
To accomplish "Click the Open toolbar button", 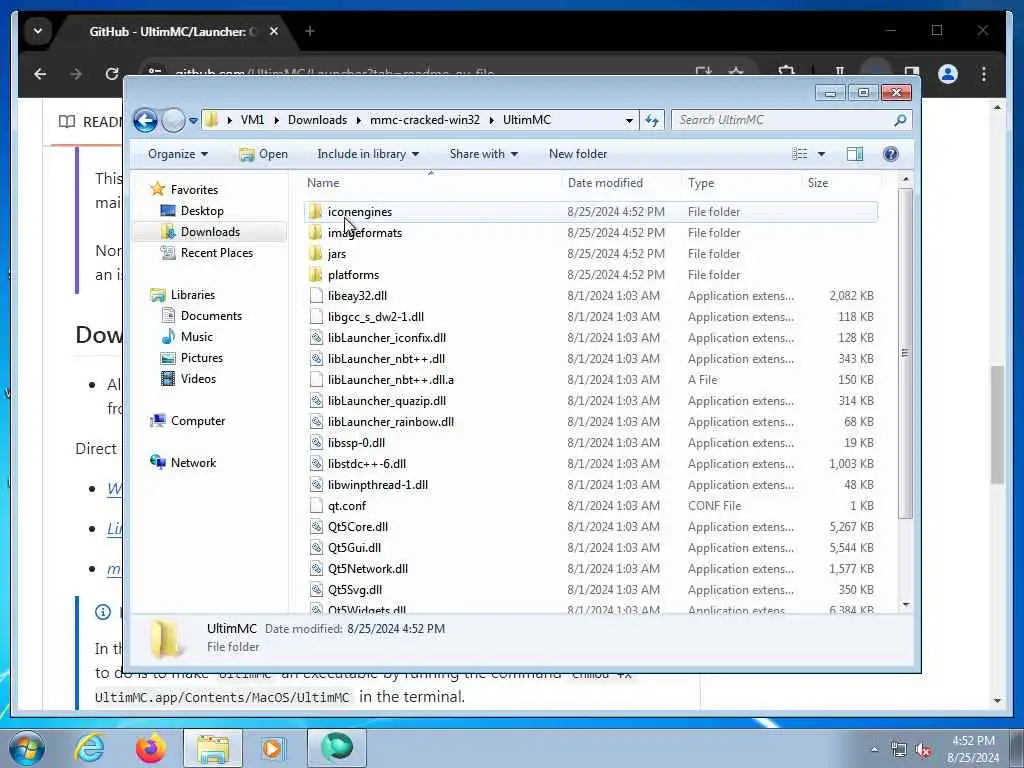I will [x=263, y=154].
